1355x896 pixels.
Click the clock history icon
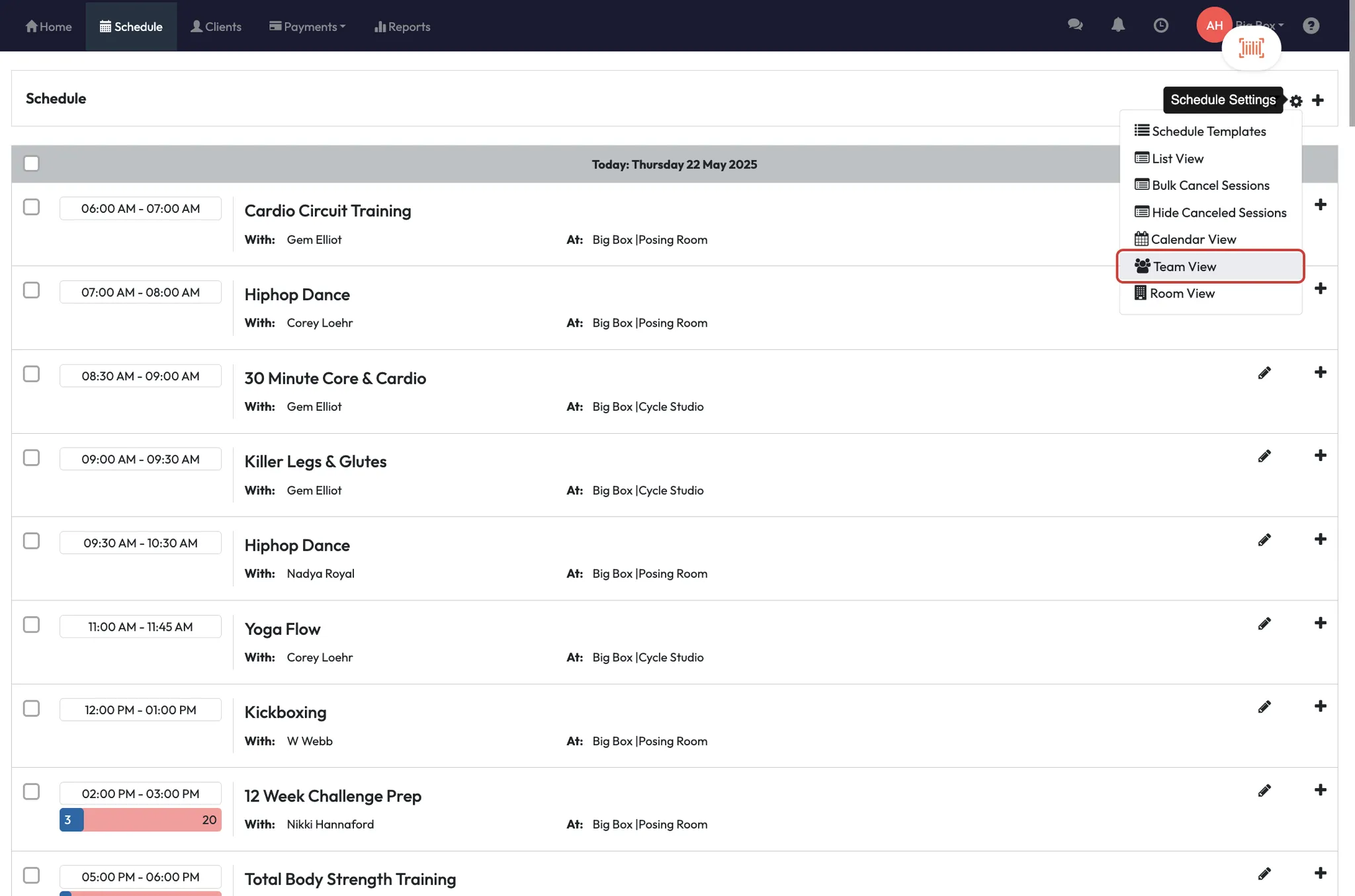1160,25
